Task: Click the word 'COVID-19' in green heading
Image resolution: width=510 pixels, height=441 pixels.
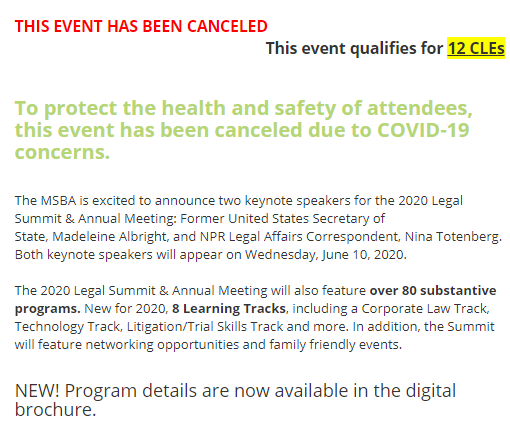Action: point(423,130)
